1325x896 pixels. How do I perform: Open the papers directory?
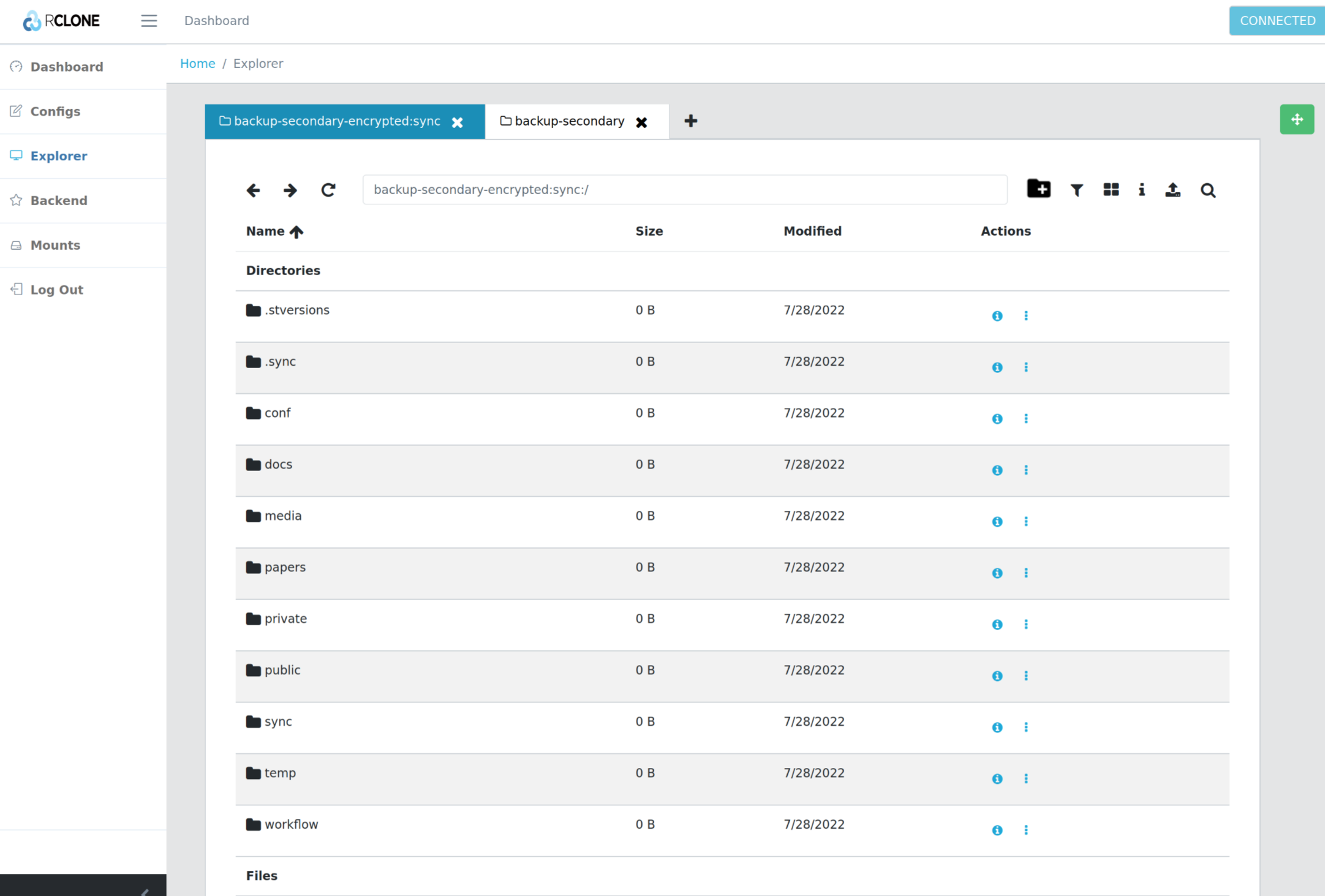[276, 568]
